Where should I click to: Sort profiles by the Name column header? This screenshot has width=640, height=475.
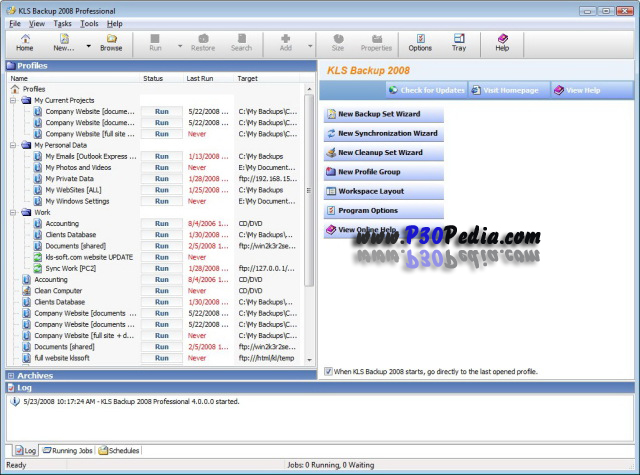(x=73, y=78)
